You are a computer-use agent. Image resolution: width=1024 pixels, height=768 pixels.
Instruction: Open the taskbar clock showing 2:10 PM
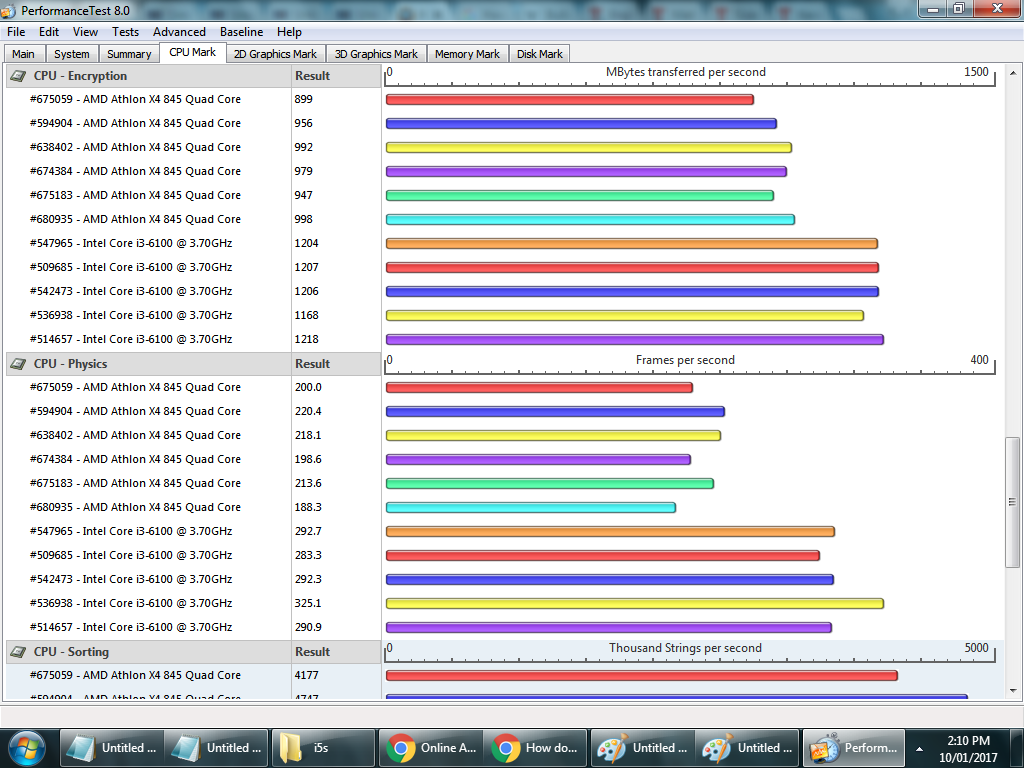coord(968,748)
